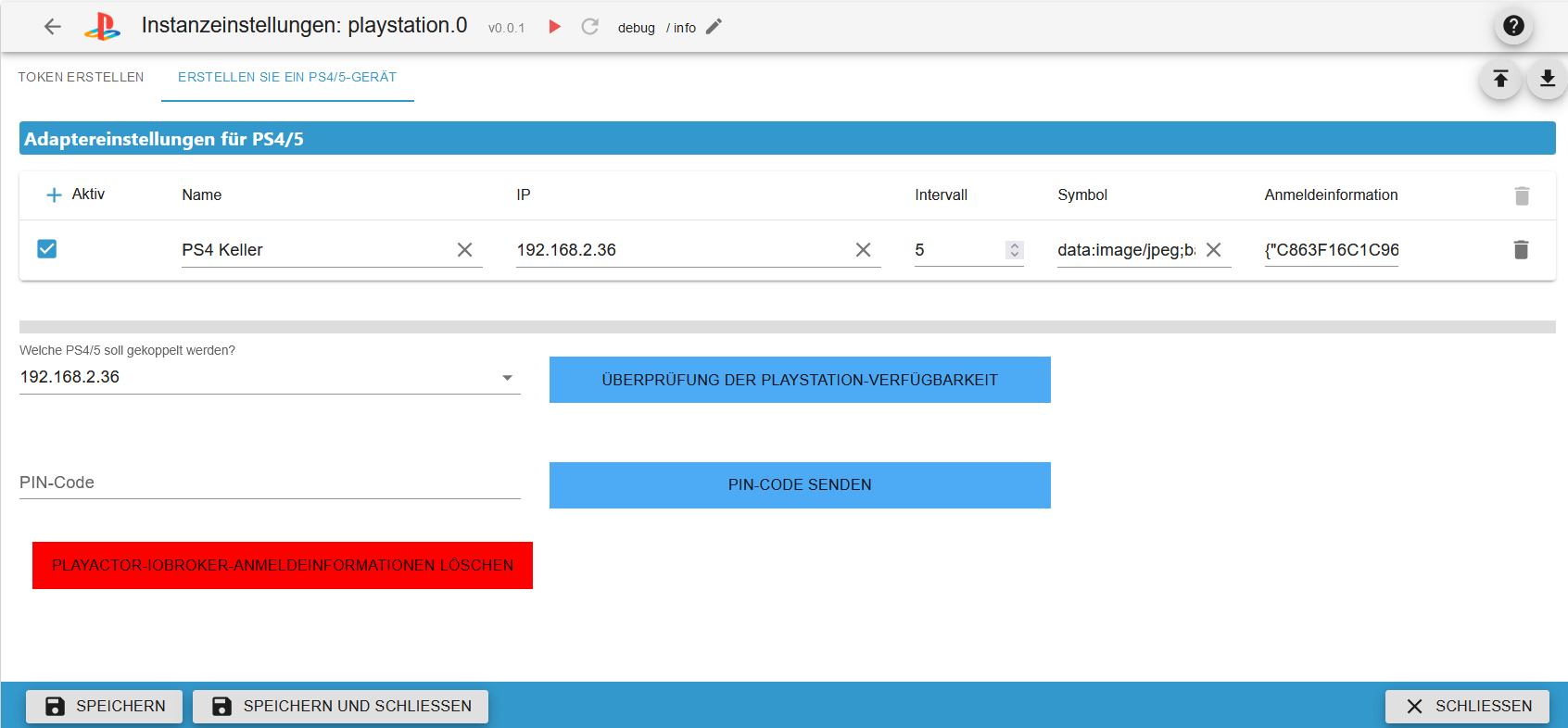The image size is (1568, 728).
Task: Load configuration with upload arrow icon
Action: tap(1500, 79)
